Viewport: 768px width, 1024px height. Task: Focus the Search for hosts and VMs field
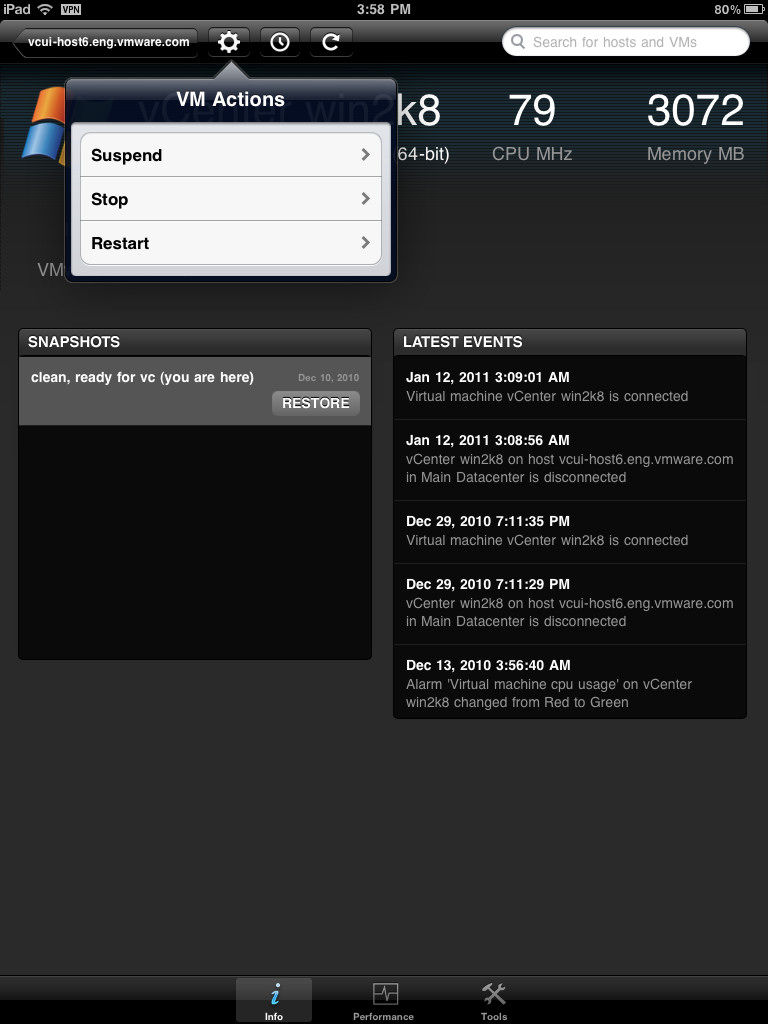(626, 42)
